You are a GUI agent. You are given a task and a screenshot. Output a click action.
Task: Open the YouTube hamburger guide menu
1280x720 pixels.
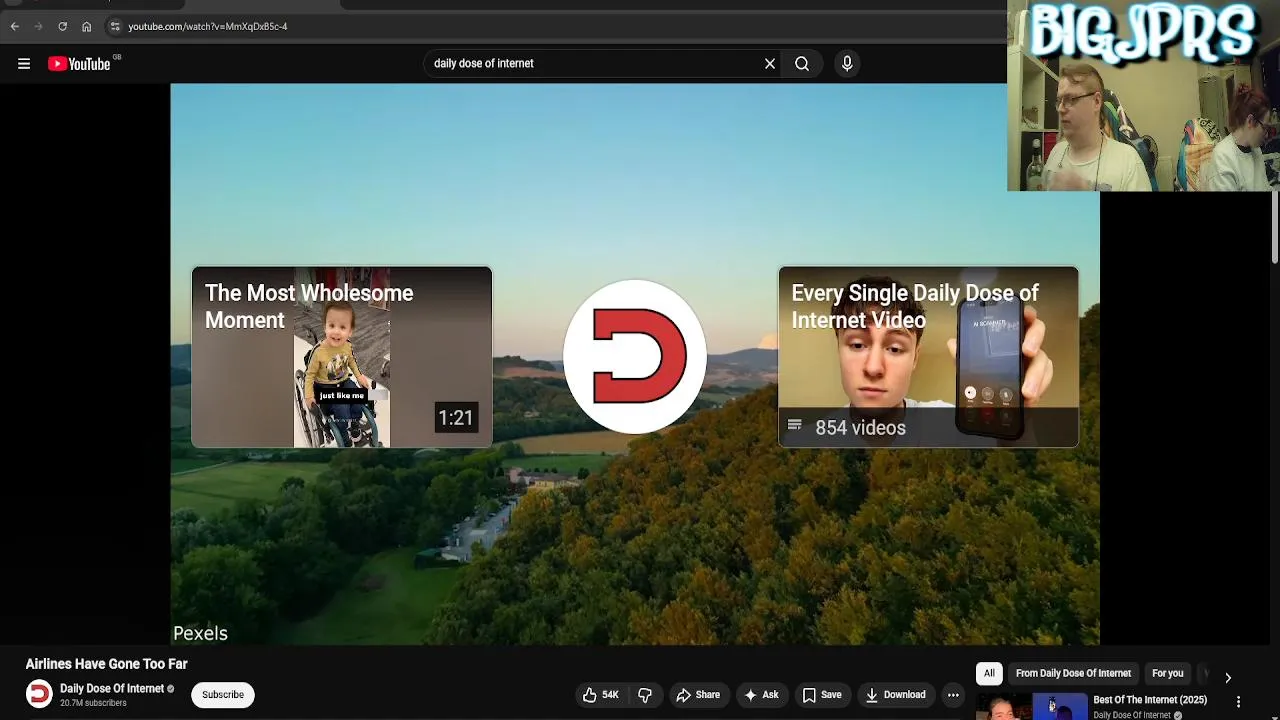pos(24,64)
